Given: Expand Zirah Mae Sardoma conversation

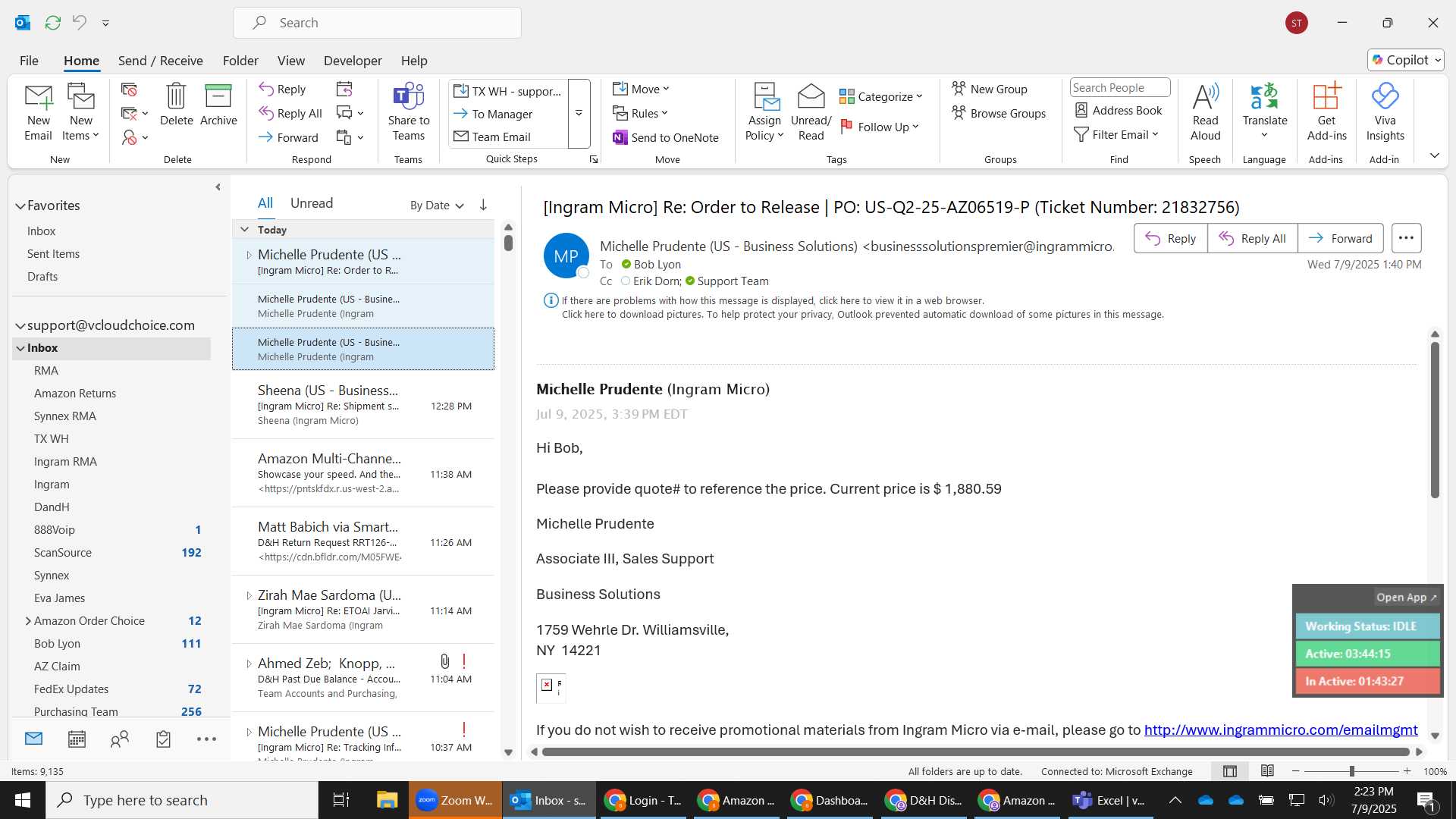Looking at the screenshot, I should click(249, 595).
